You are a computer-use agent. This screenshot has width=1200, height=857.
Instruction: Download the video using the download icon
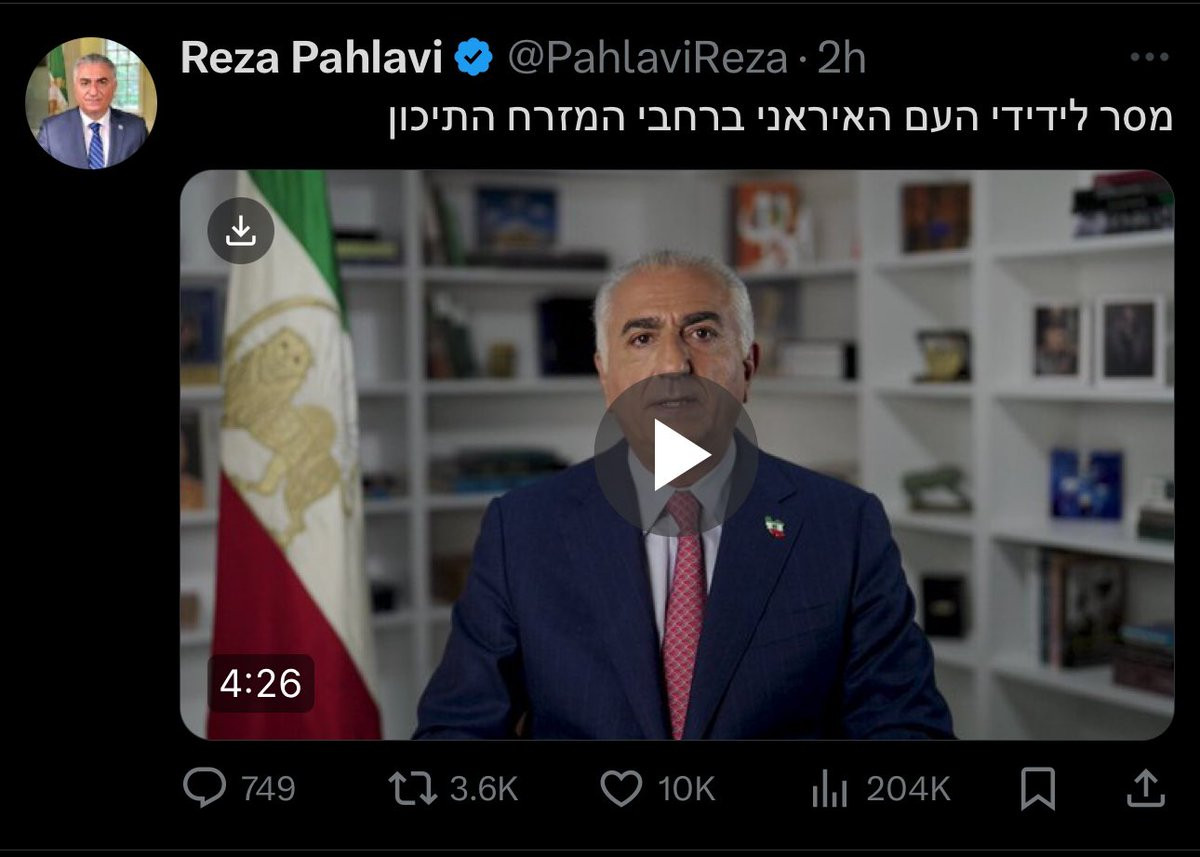click(x=240, y=231)
